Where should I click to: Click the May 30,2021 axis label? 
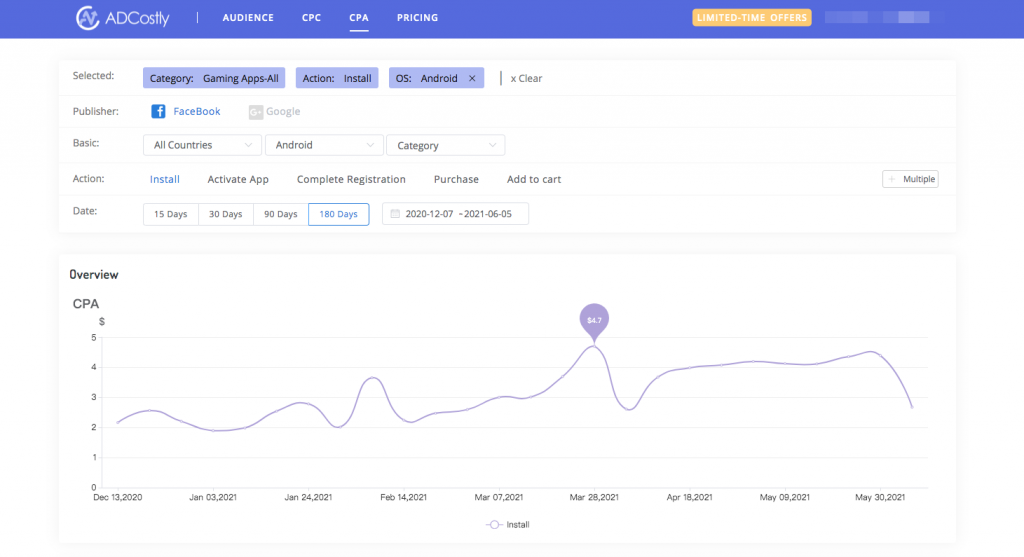click(x=880, y=497)
